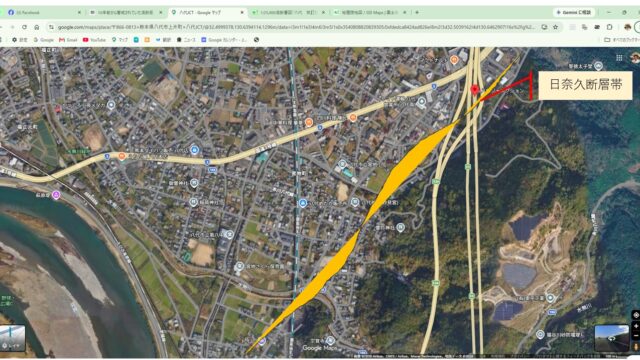Click the marker beside the solar farm
The width and height of the screenshot is (640, 360).
point(550,298)
